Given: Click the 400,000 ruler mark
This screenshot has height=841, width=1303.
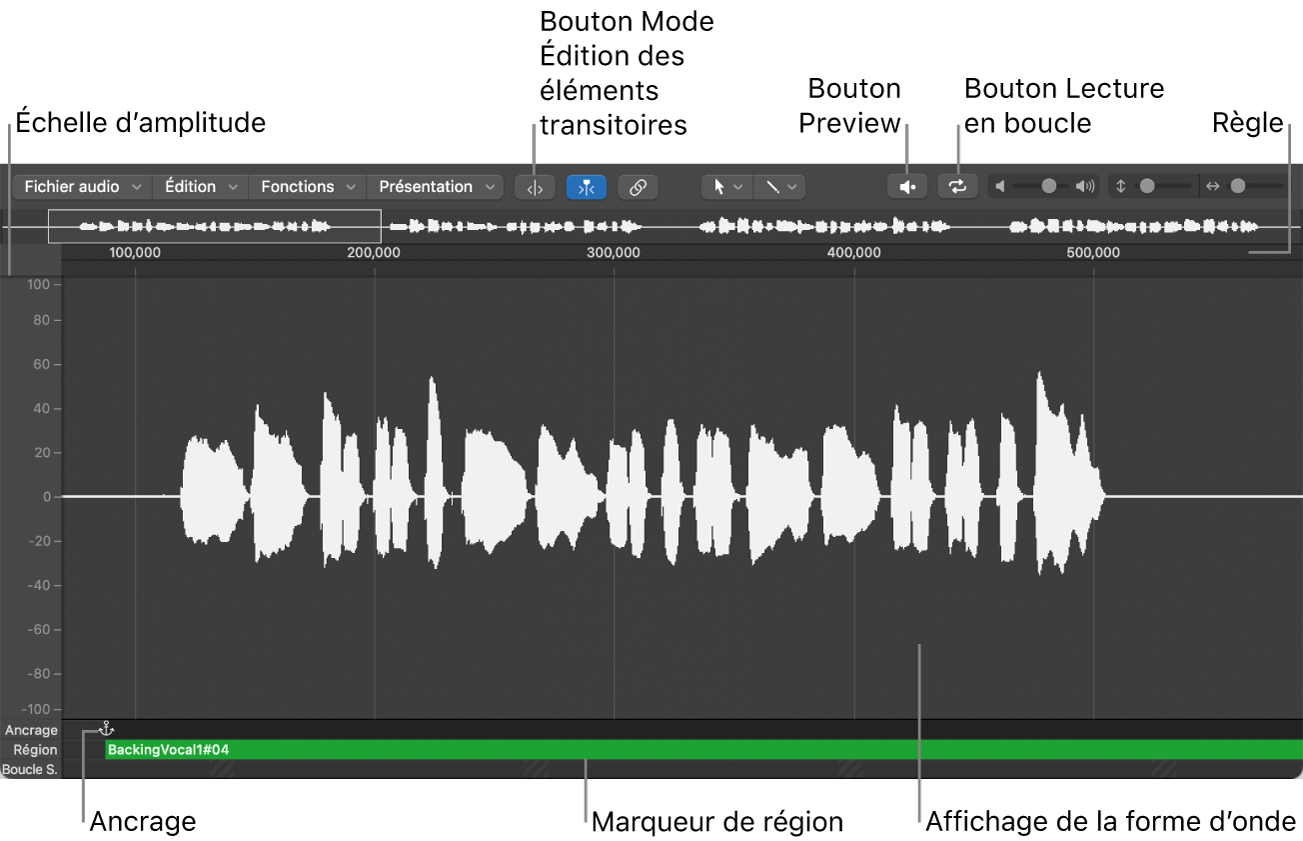Looking at the screenshot, I should 854,253.
